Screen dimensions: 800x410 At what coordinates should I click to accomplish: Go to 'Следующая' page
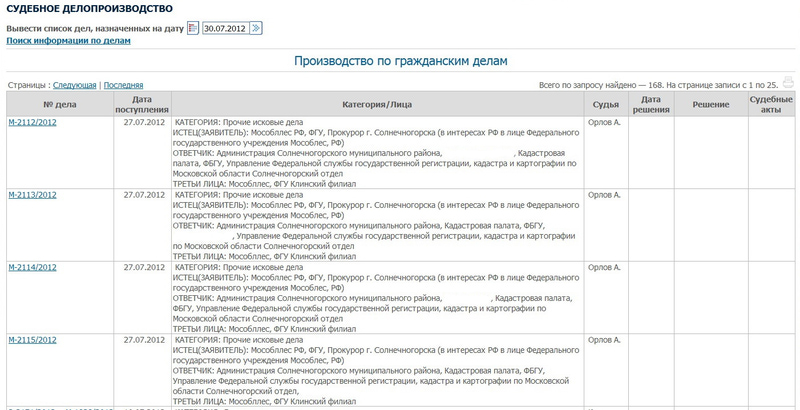coord(73,86)
